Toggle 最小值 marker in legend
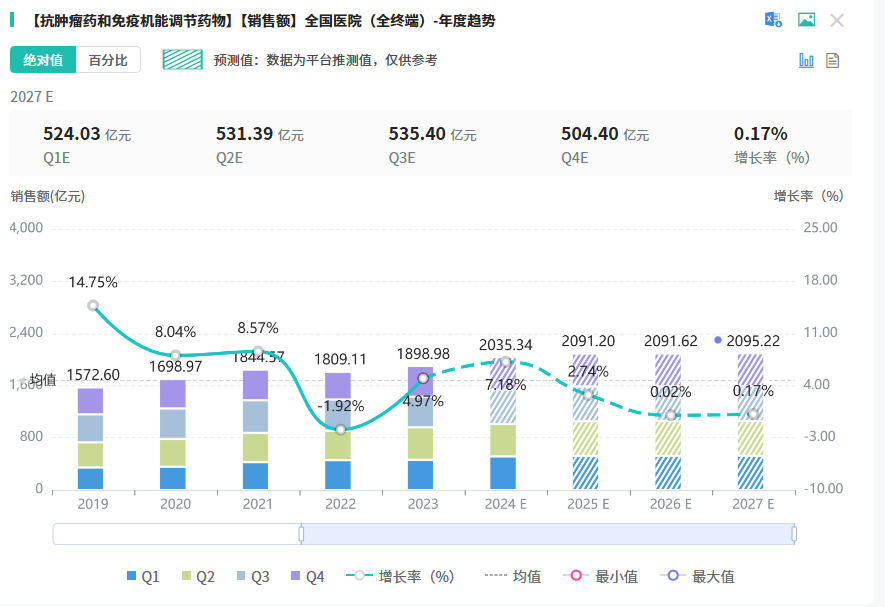 point(601,576)
